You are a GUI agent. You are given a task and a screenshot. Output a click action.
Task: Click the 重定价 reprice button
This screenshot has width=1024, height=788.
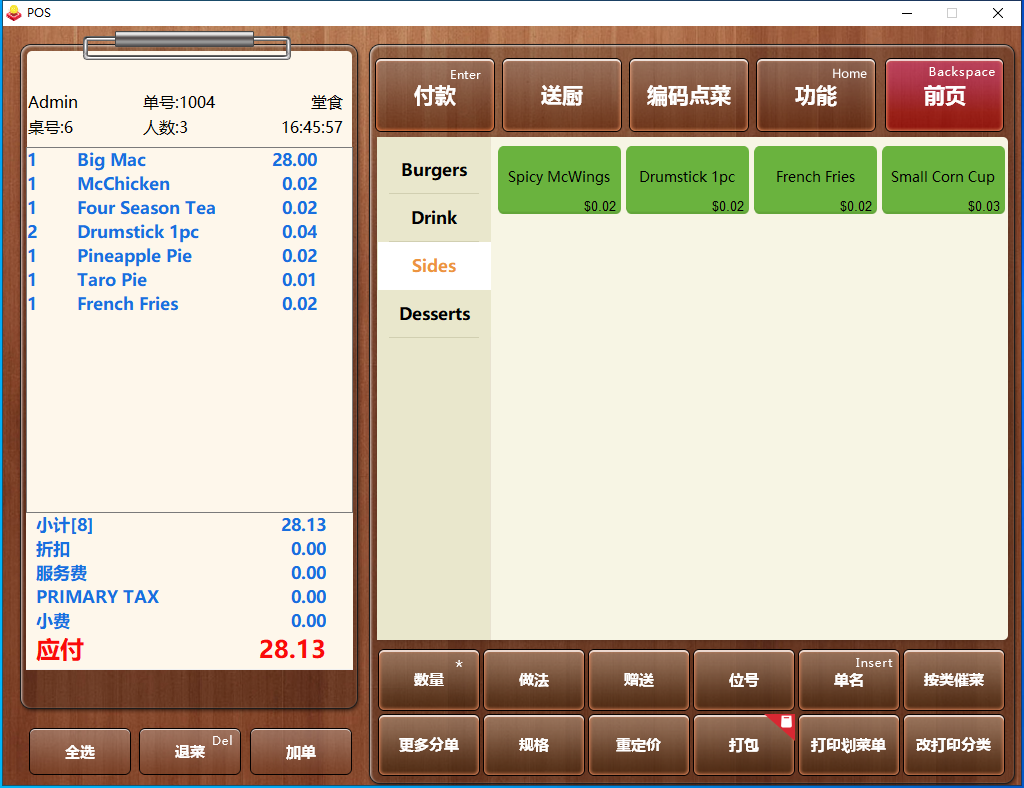click(638, 745)
